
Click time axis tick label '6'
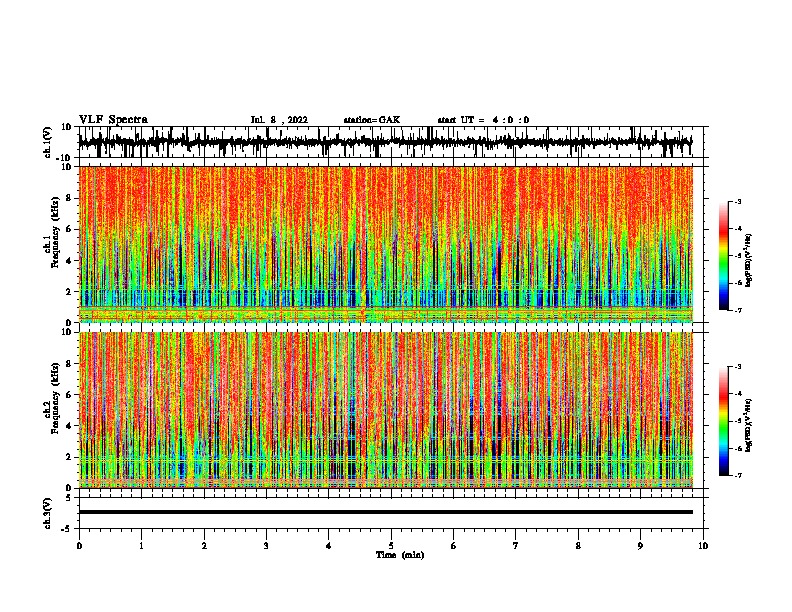coord(454,546)
